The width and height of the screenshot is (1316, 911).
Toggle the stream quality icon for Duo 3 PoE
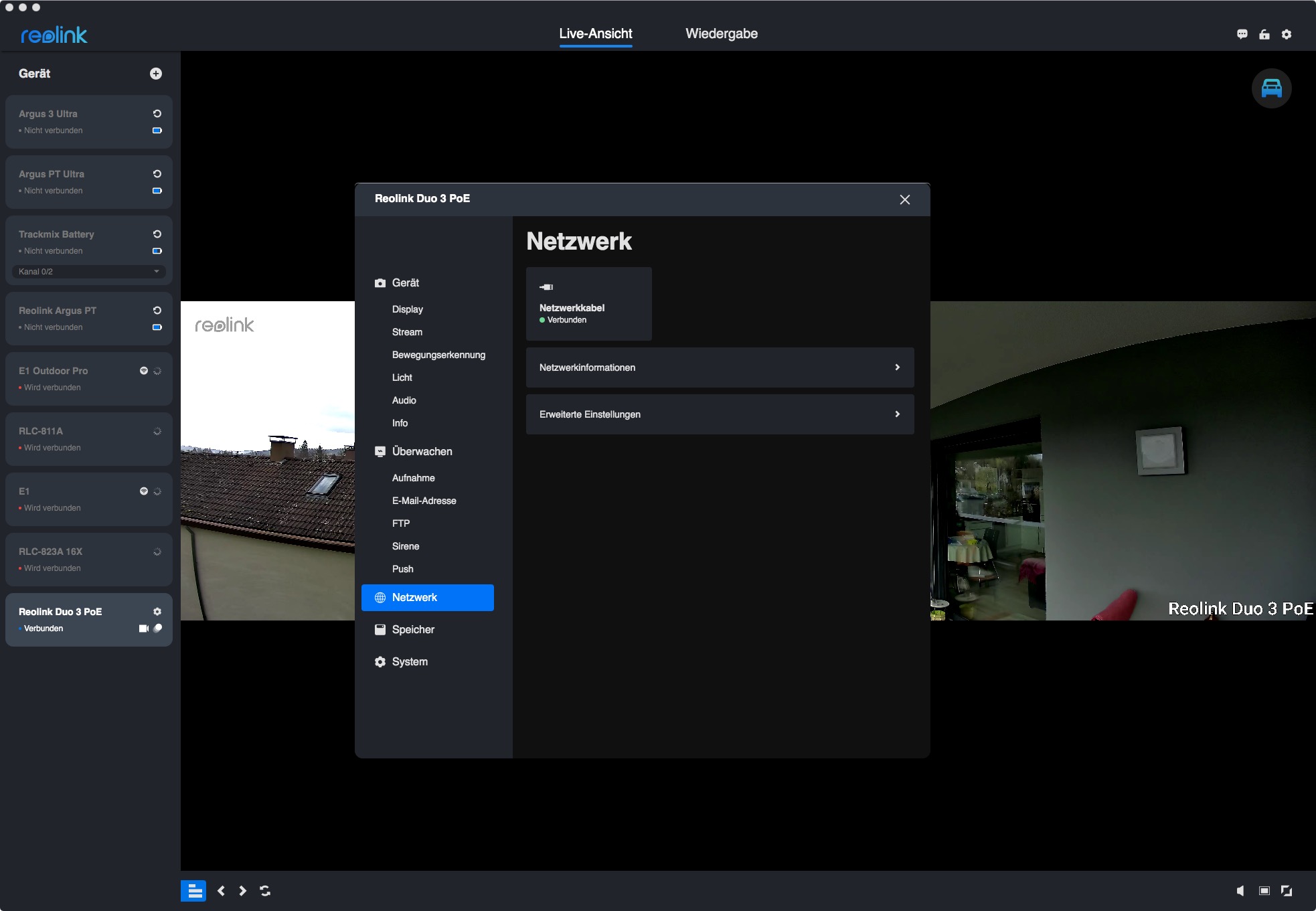pyautogui.click(x=158, y=628)
